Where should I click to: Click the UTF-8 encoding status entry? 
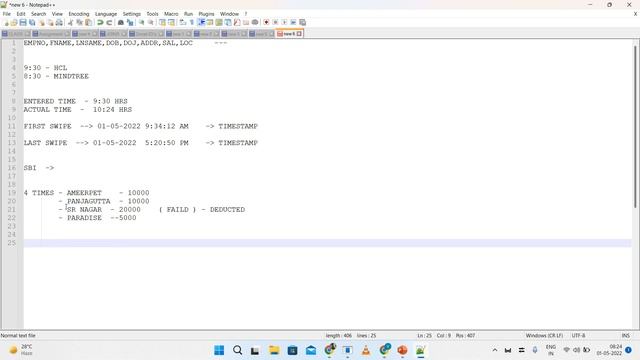pyautogui.click(x=578, y=336)
